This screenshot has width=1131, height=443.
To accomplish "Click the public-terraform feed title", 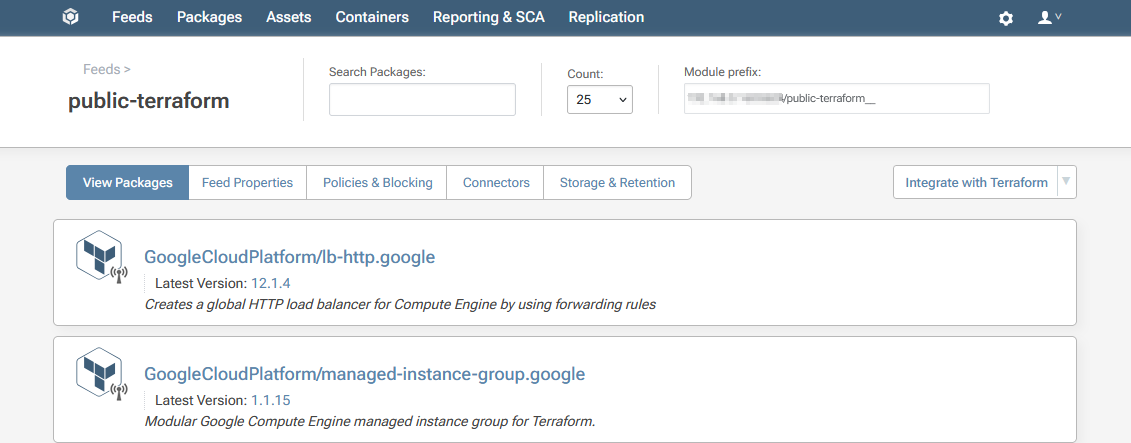I will 149,101.
